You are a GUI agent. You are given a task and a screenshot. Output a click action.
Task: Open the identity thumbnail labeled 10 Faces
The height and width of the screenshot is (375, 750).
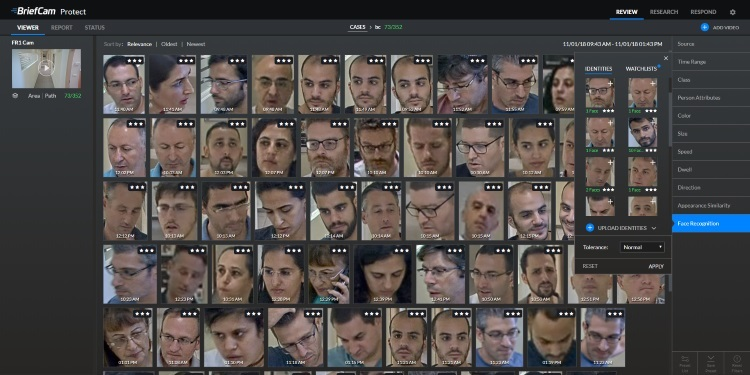coord(642,132)
